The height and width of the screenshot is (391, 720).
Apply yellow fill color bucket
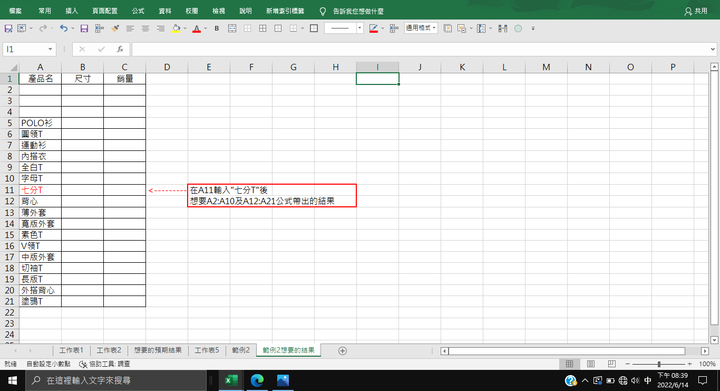pyautogui.click(x=176, y=28)
